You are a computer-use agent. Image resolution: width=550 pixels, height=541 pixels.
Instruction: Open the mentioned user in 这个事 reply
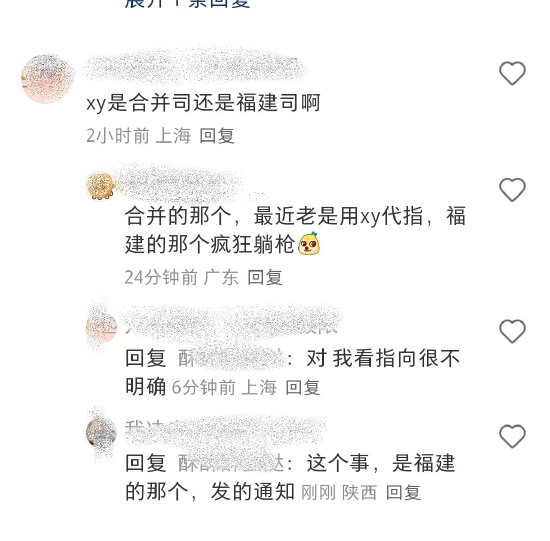(x=231, y=463)
